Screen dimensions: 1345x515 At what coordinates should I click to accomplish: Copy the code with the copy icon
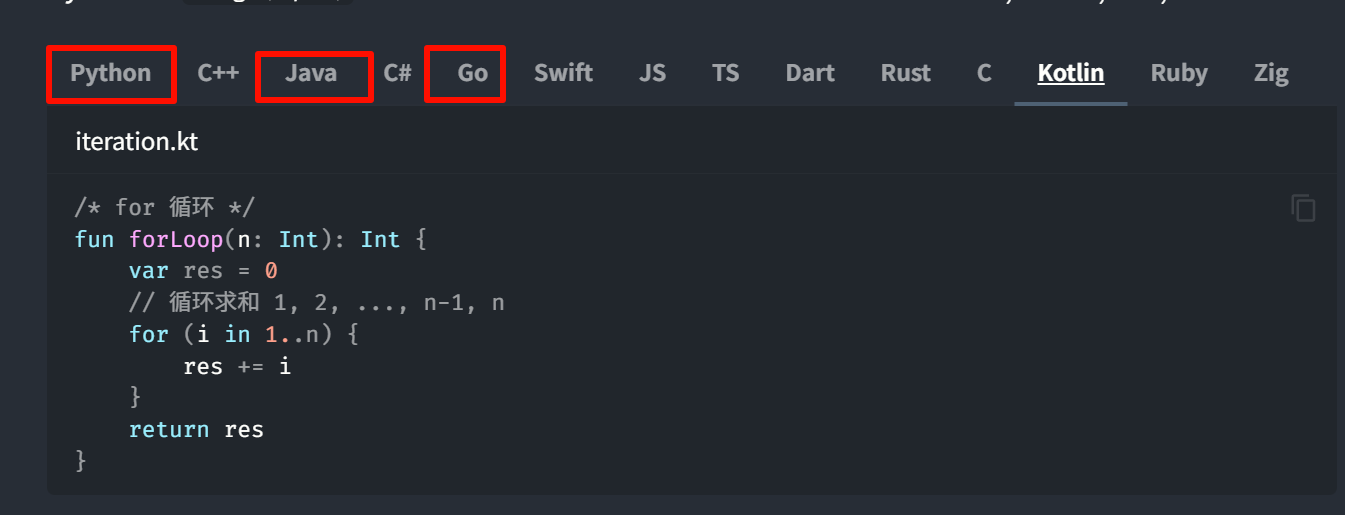click(x=1302, y=208)
